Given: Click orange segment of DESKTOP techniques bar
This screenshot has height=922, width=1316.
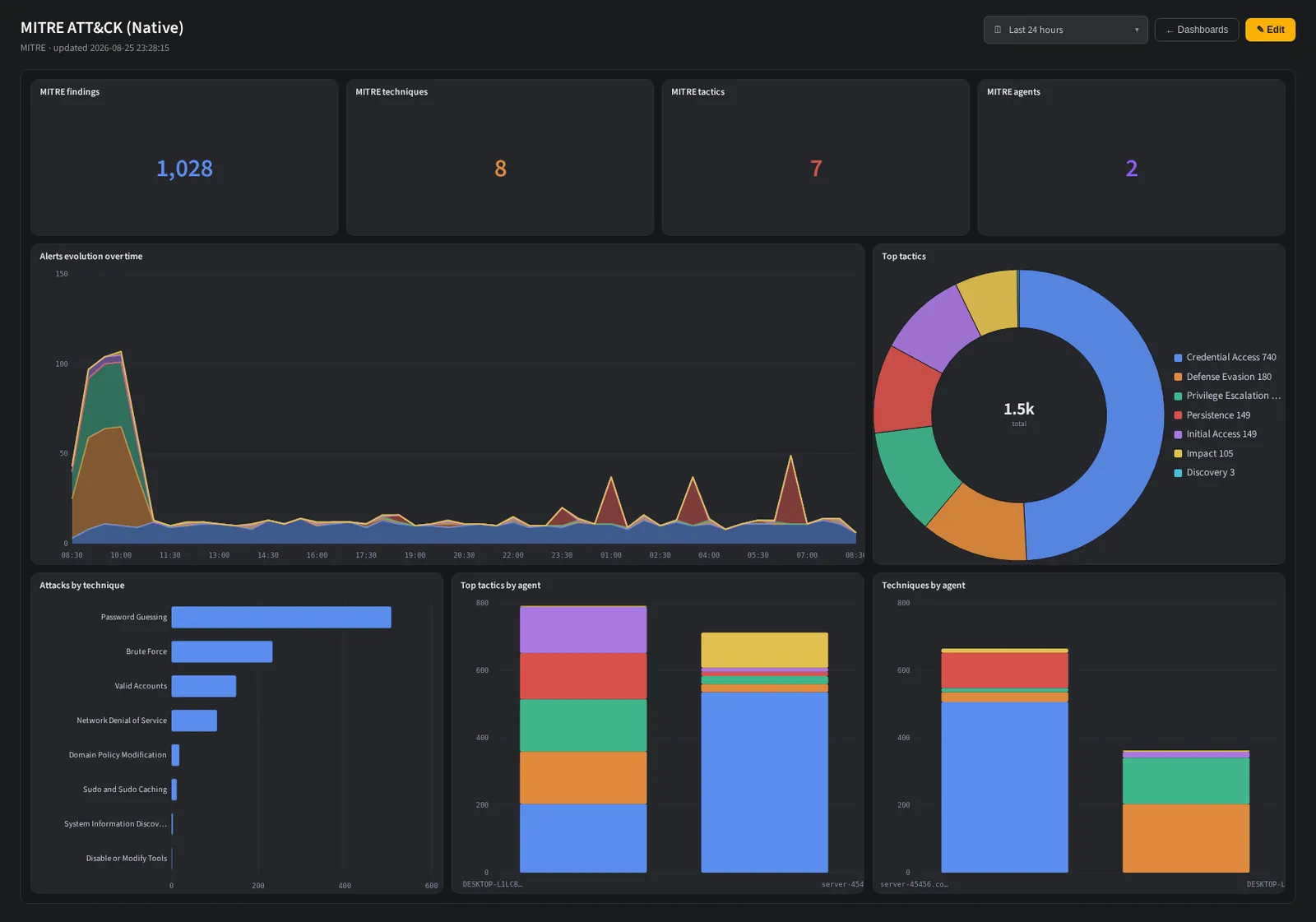Looking at the screenshot, I should click(1186, 838).
